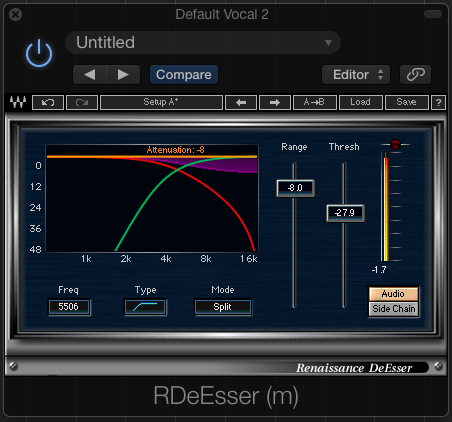Screen dimensions: 452x422
Task: Open the Untitled preset dropdown
Action: (203, 43)
